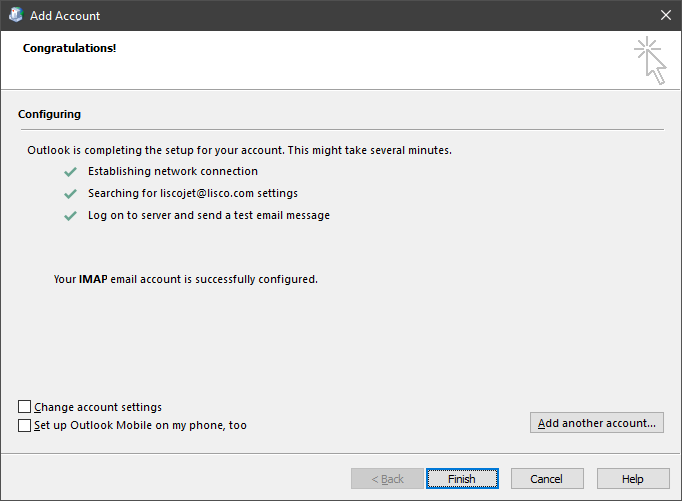The width and height of the screenshot is (682, 501).
Task: Click the checkmark next to Searching for settings
Action: (x=70, y=194)
